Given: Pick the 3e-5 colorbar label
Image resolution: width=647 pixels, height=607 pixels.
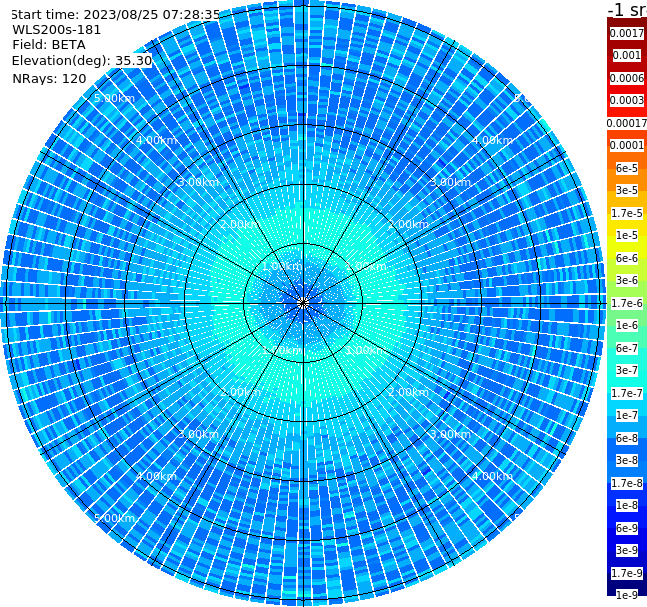Looking at the screenshot, I should tap(627, 190).
